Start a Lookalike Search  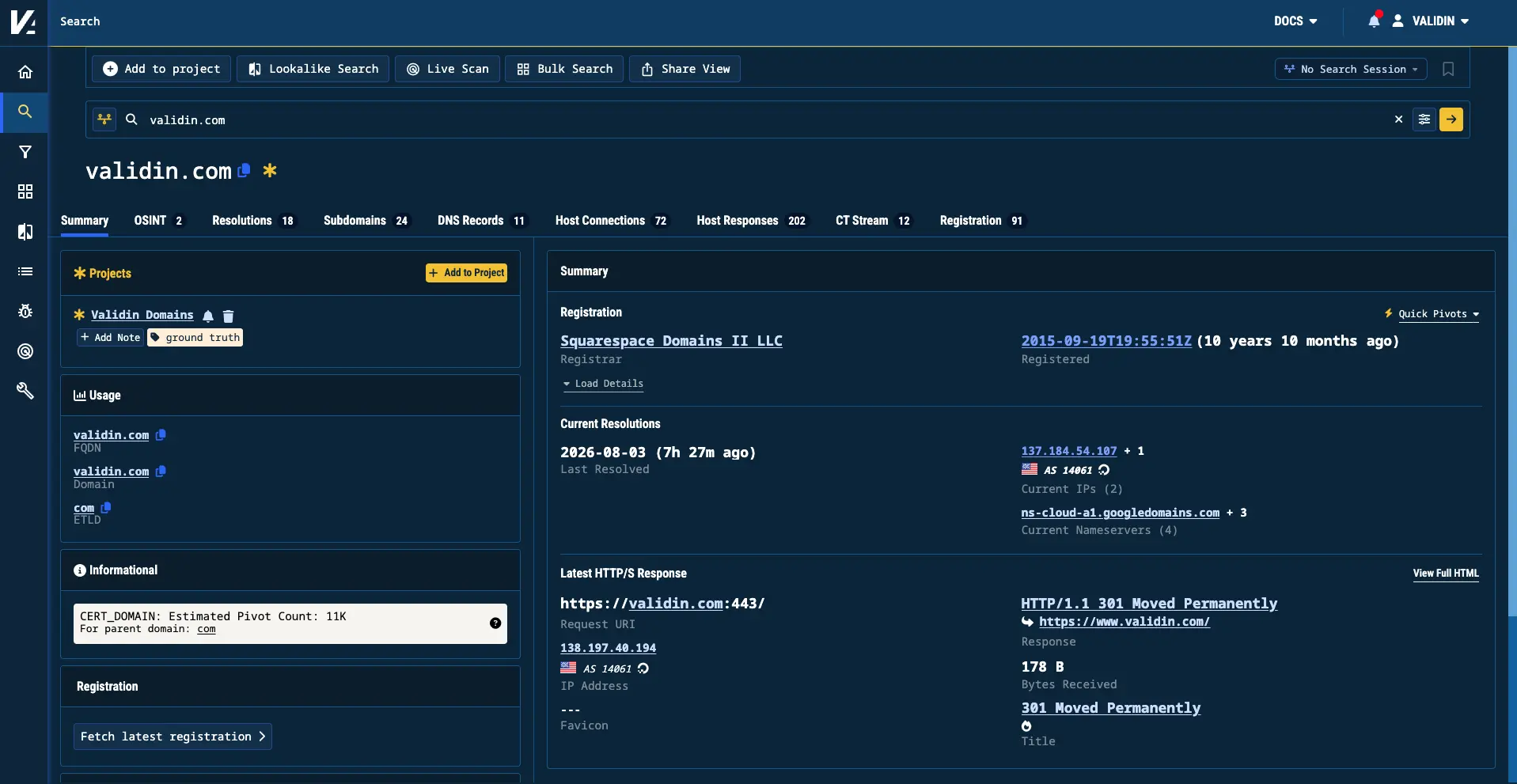(313, 69)
